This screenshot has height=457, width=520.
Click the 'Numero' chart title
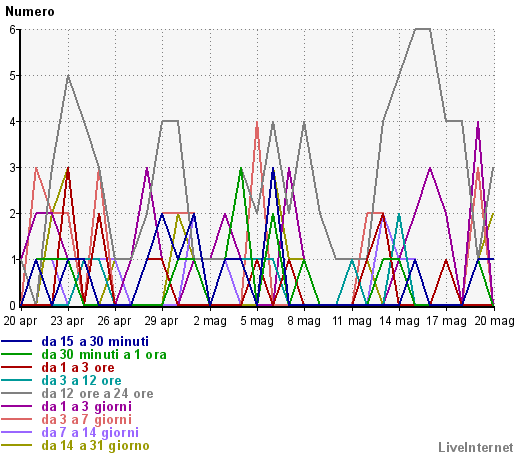click(30, 12)
